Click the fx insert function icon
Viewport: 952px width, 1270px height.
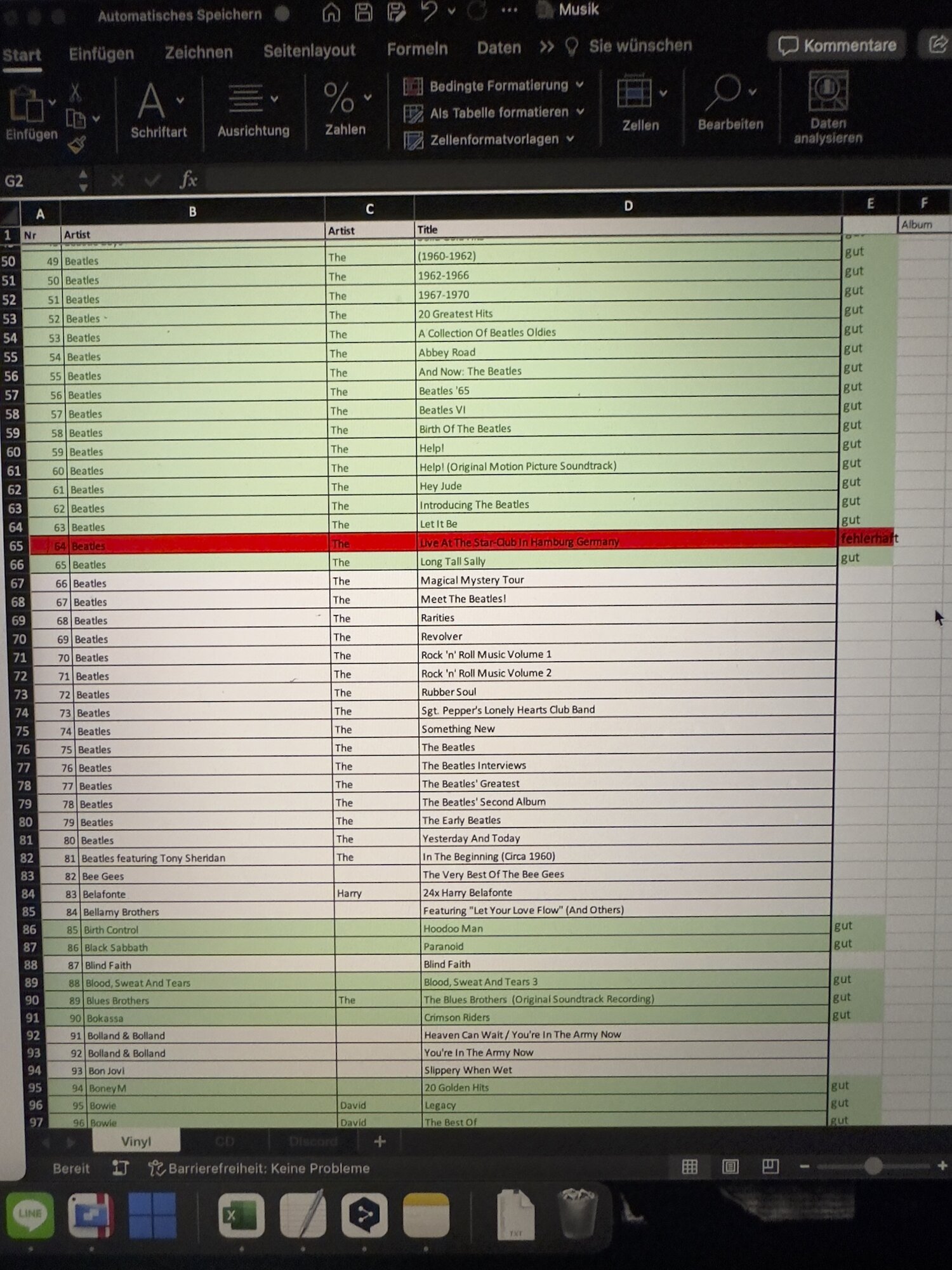pos(188,180)
